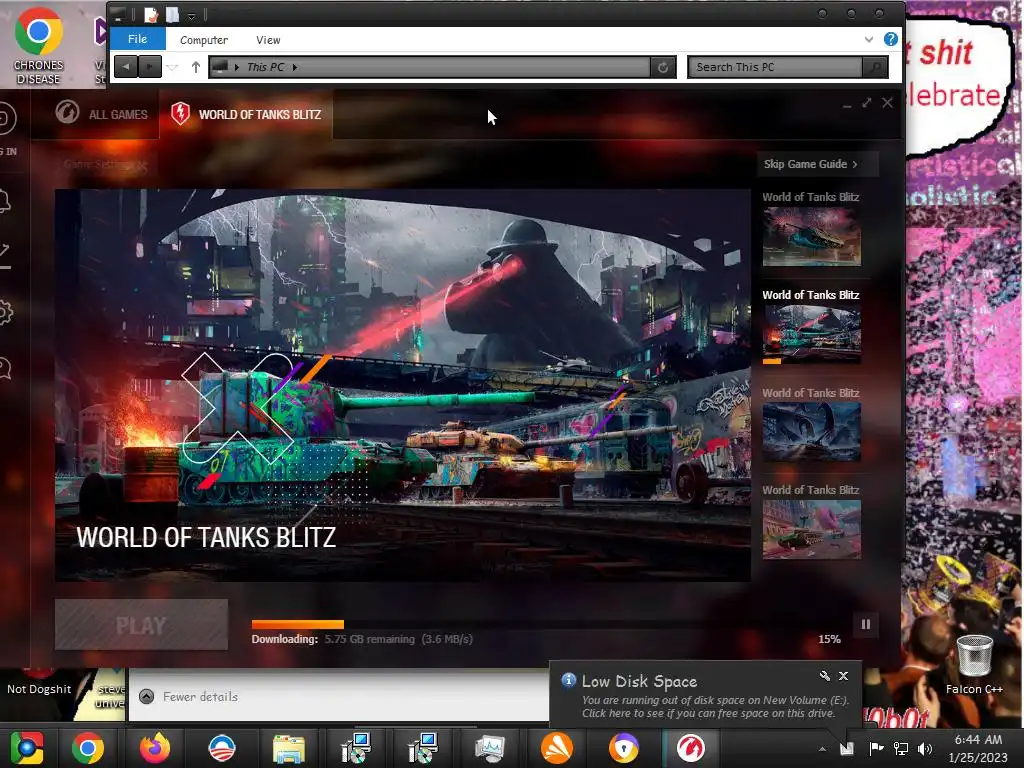Viewport: 1024px width, 768px height.
Task: Click the Wargaming logo beside ALL GAMES
Action: [x=67, y=112]
